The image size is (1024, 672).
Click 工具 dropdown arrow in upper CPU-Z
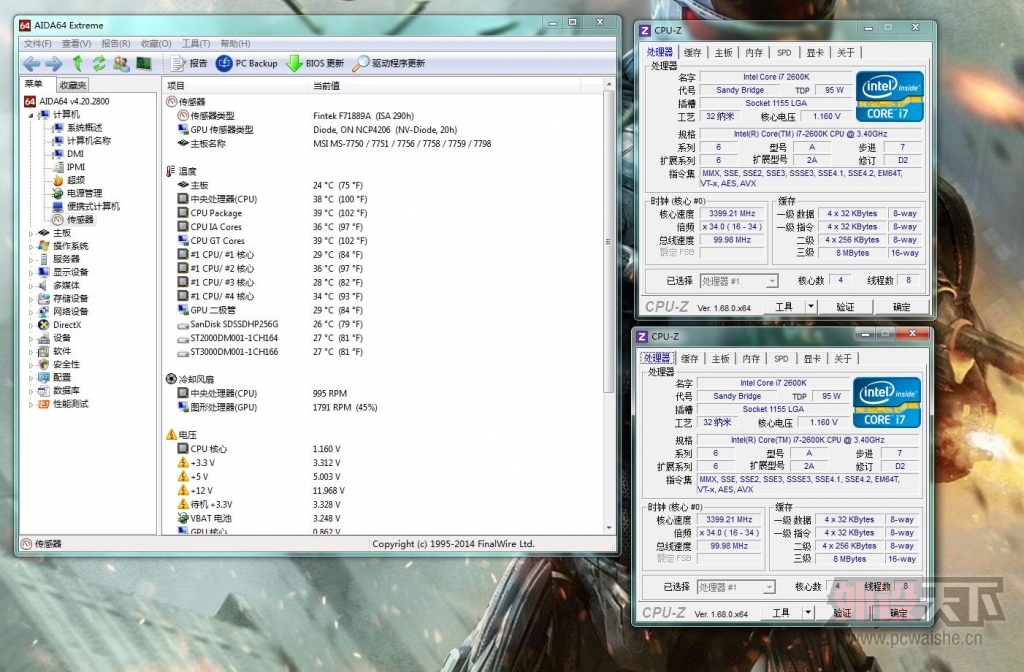coord(810,306)
